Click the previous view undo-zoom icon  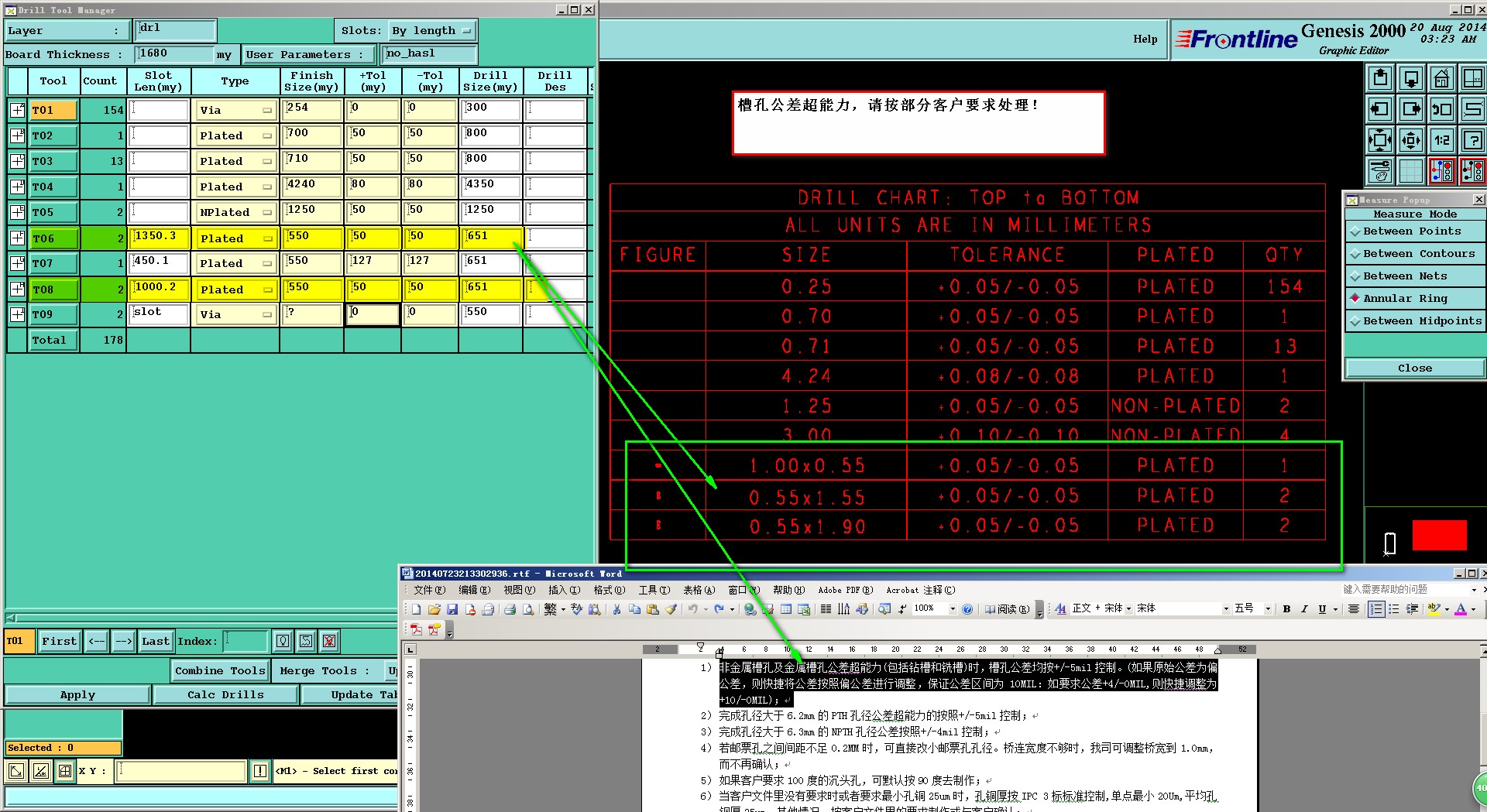1441,109
